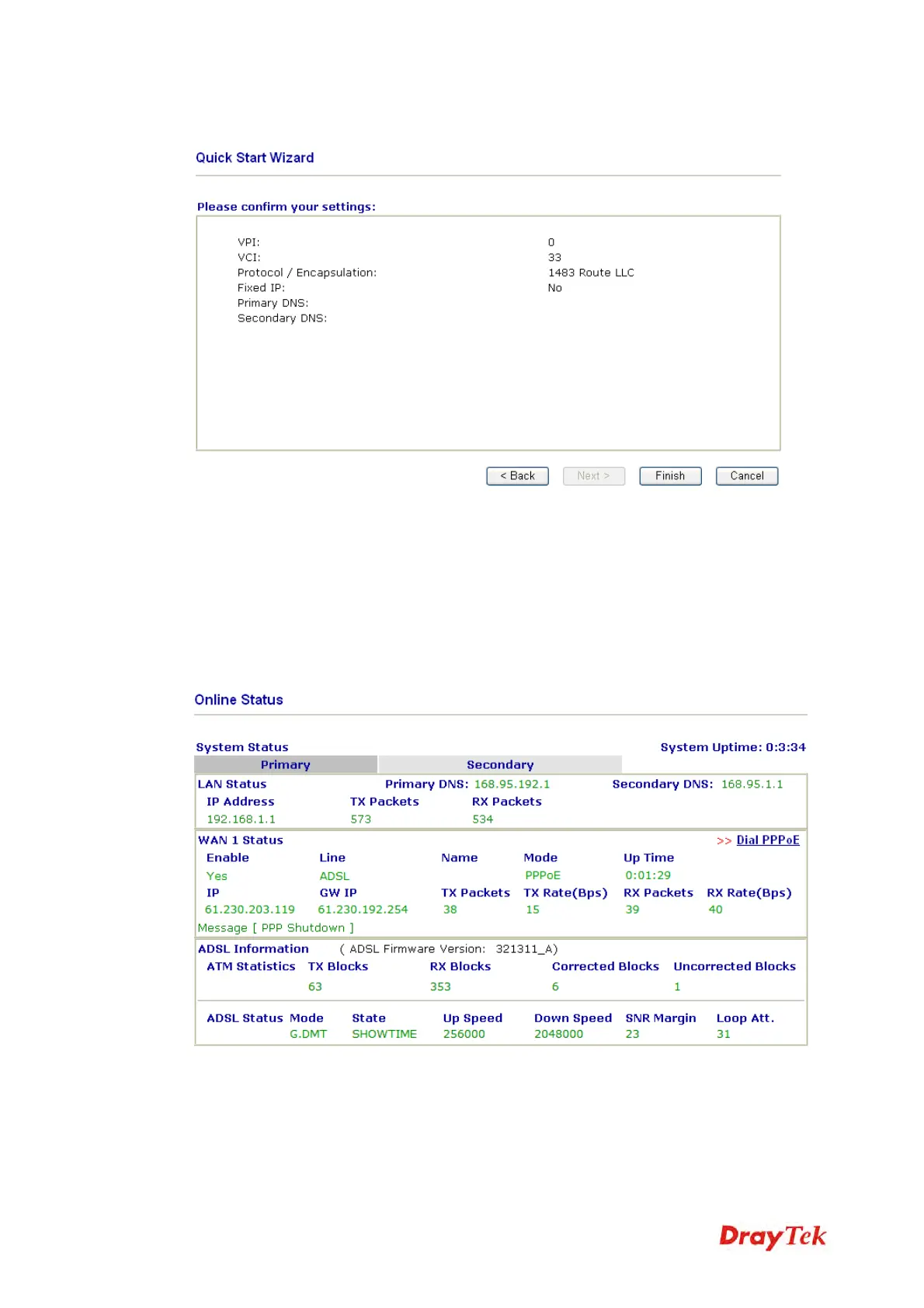924x1308 pixels.
Task: Select WAN Mode value PPPoE
Action: coord(542,875)
